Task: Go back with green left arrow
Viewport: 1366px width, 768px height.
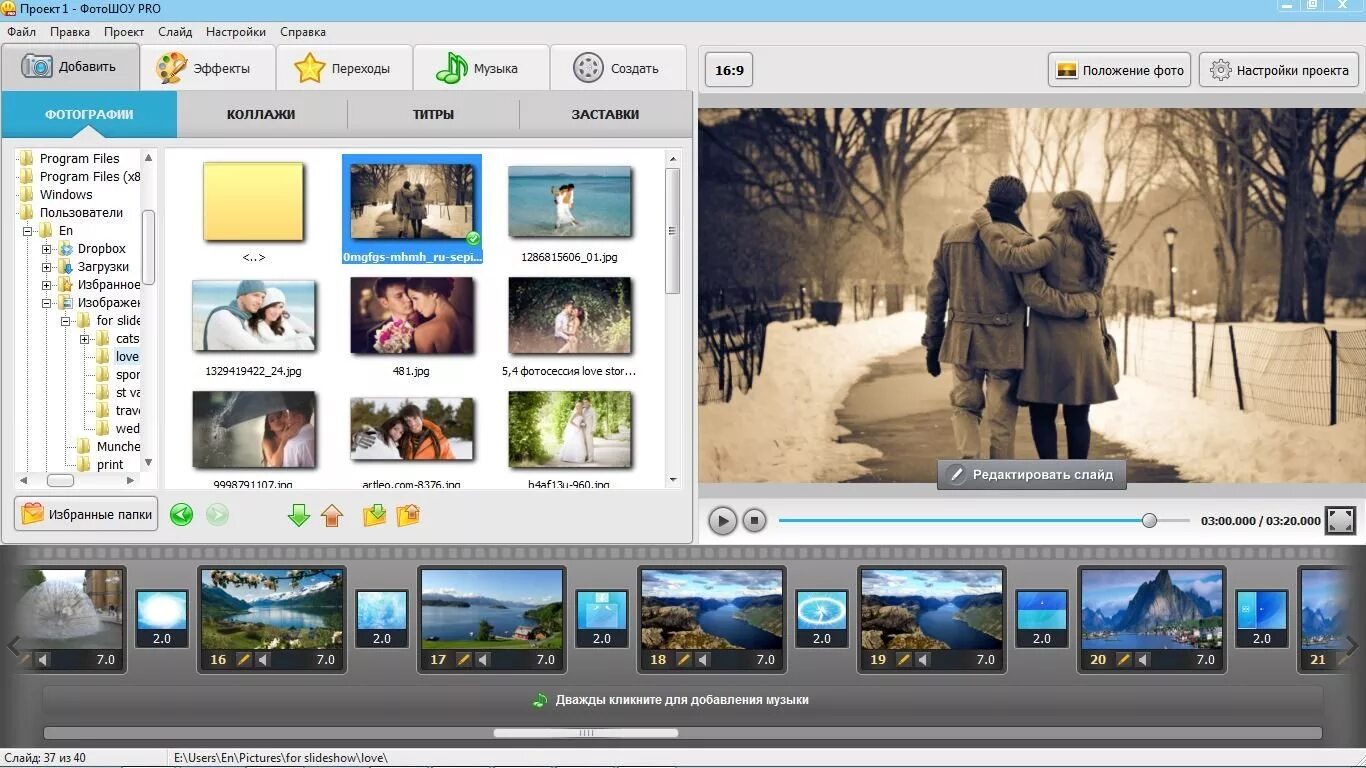Action: [x=181, y=514]
